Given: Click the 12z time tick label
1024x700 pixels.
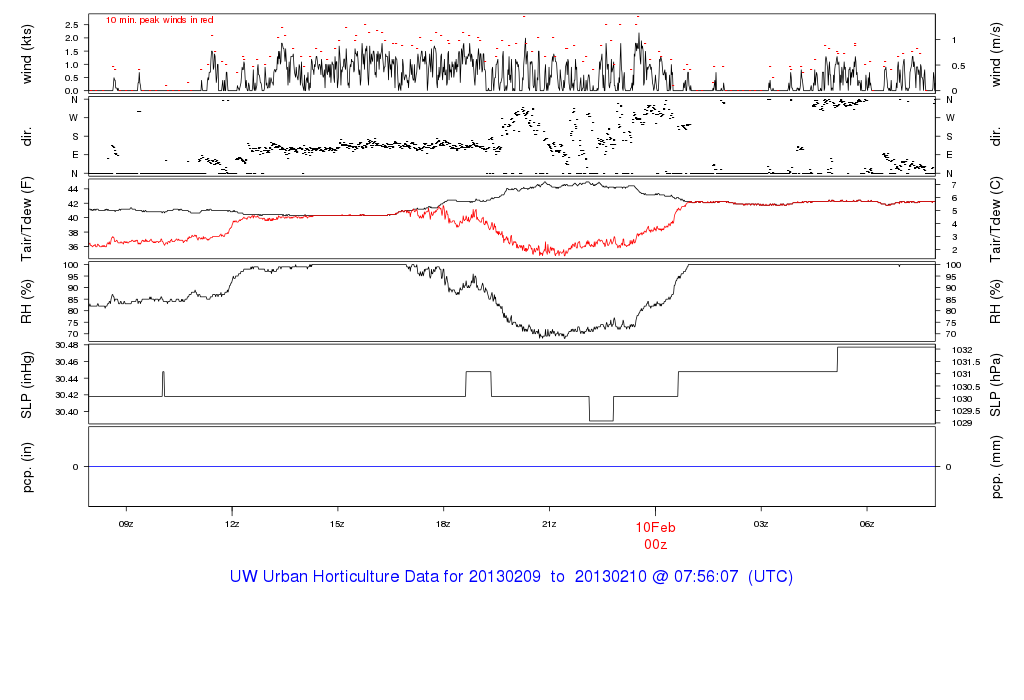Looking at the screenshot, I should coord(232,524).
